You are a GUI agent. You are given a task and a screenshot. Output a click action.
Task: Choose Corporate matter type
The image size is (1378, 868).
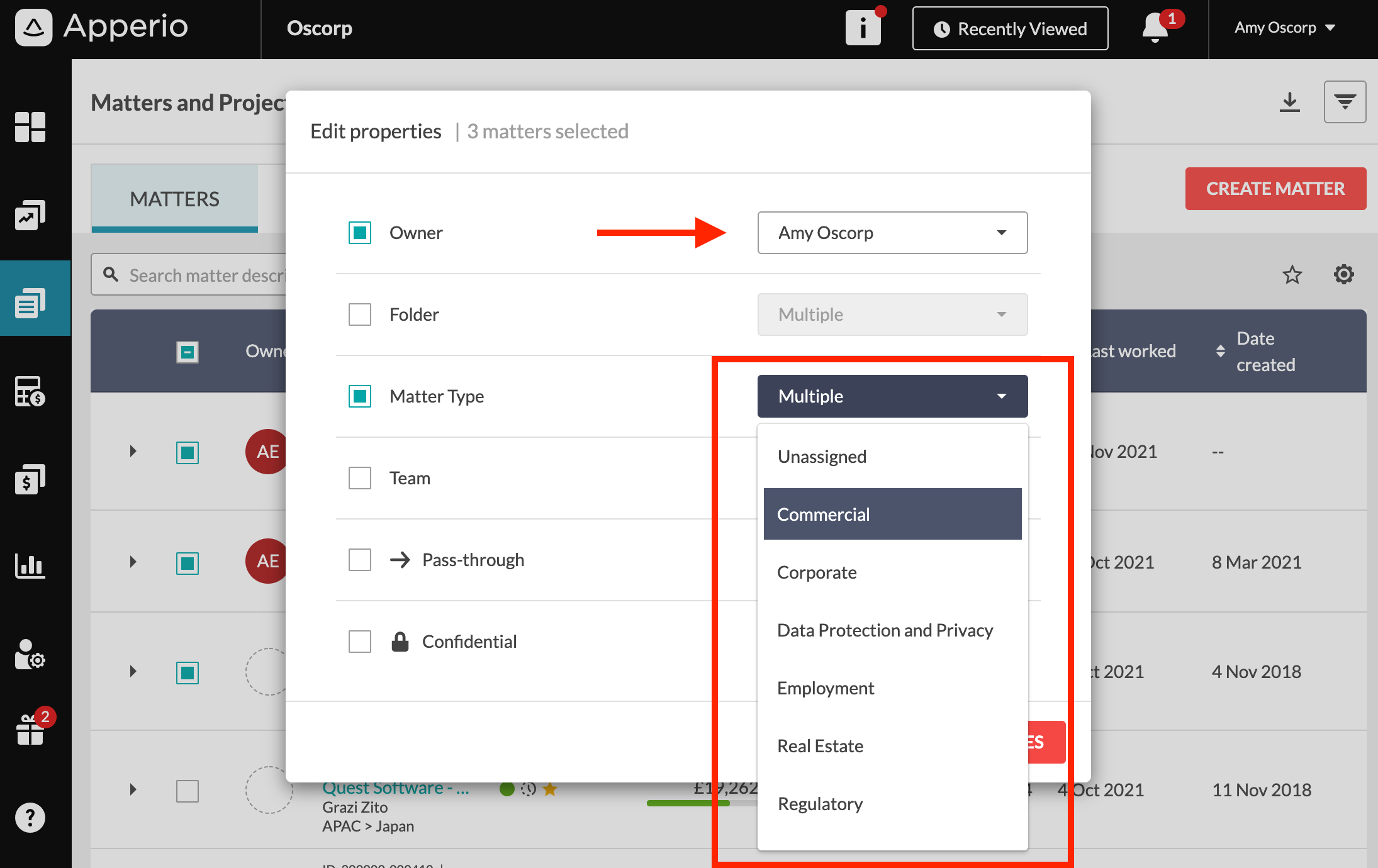892,572
